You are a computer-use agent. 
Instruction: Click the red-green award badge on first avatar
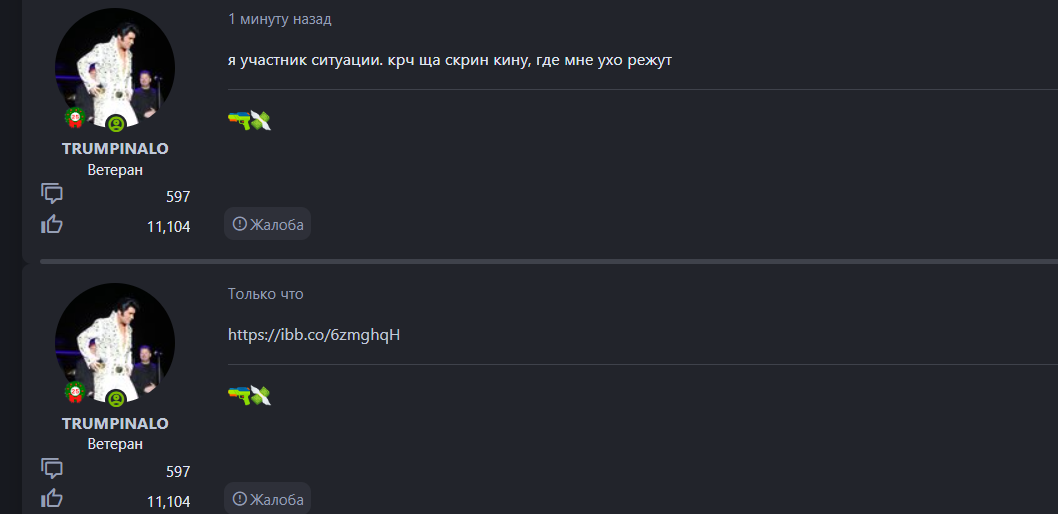pyautogui.click(x=74, y=118)
